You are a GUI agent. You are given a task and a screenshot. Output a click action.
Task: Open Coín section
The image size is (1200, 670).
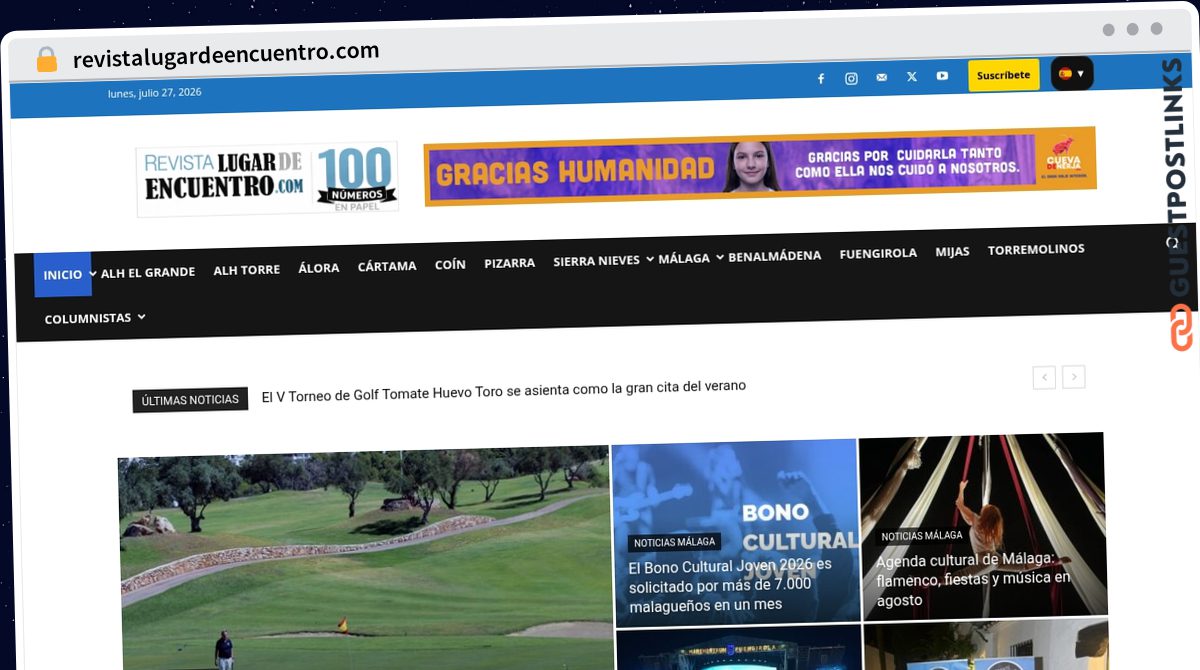click(x=450, y=265)
